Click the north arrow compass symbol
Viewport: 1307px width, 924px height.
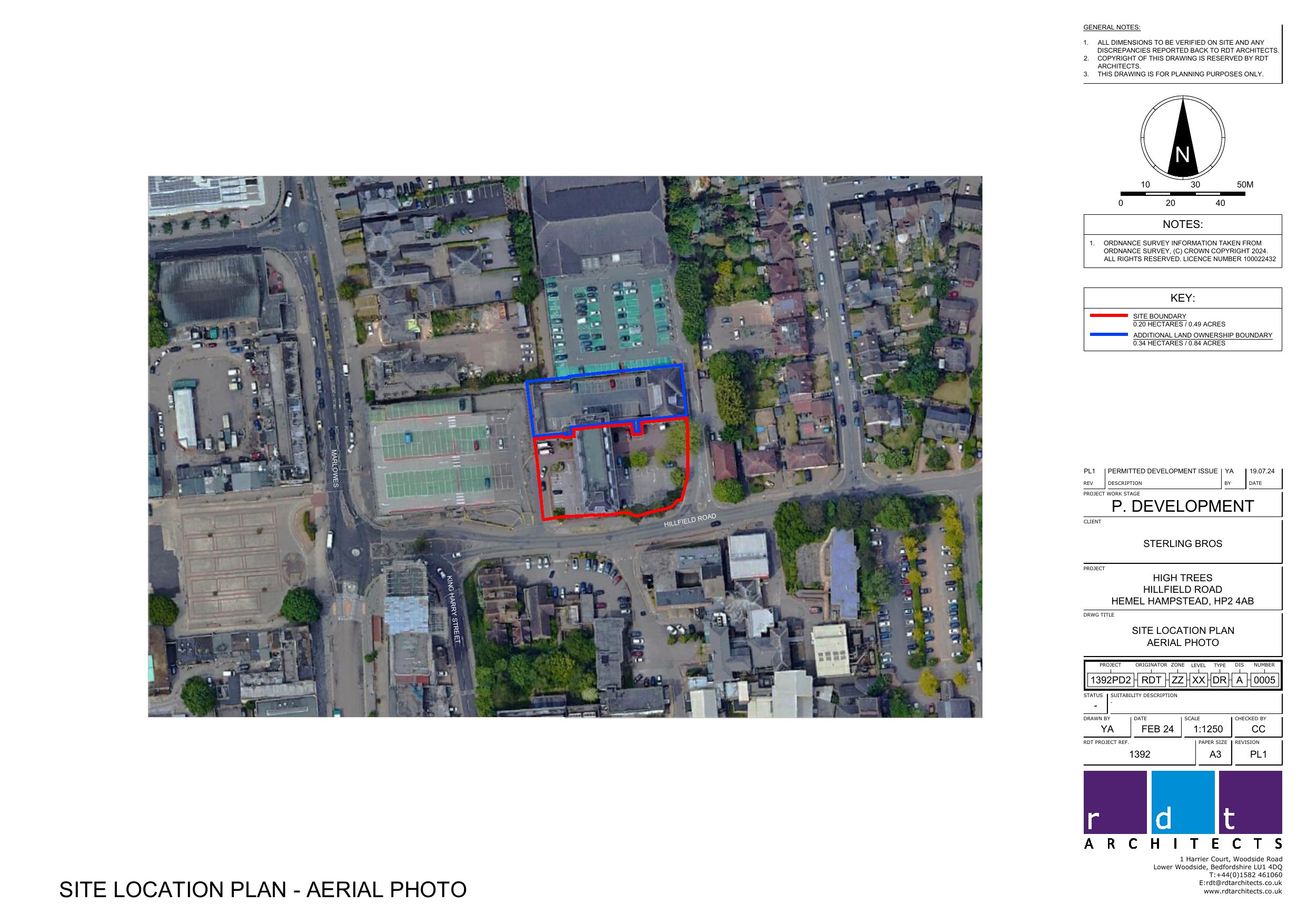pyautogui.click(x=1182, y=138)
